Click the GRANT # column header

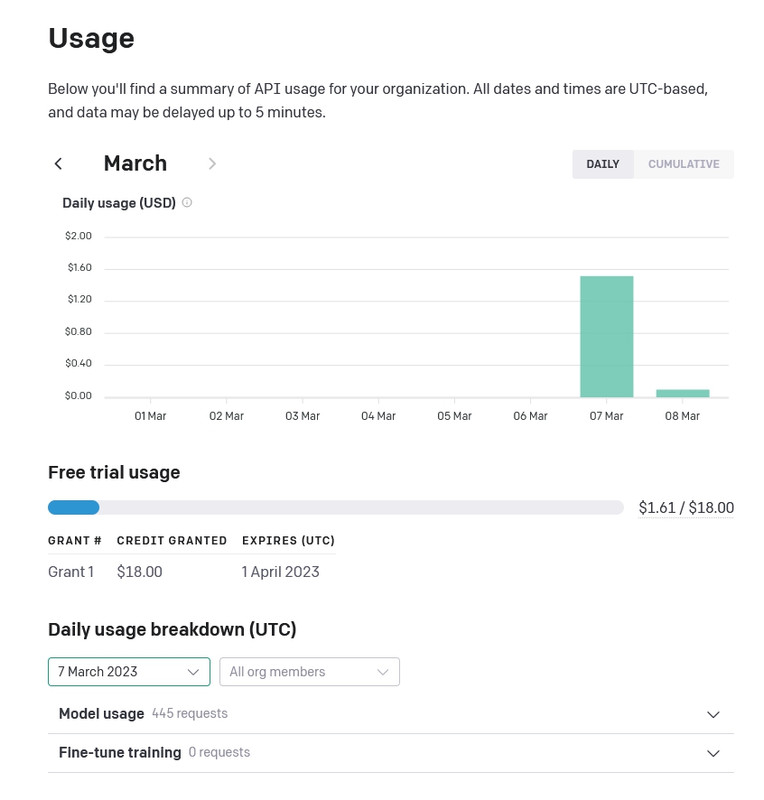75,541
